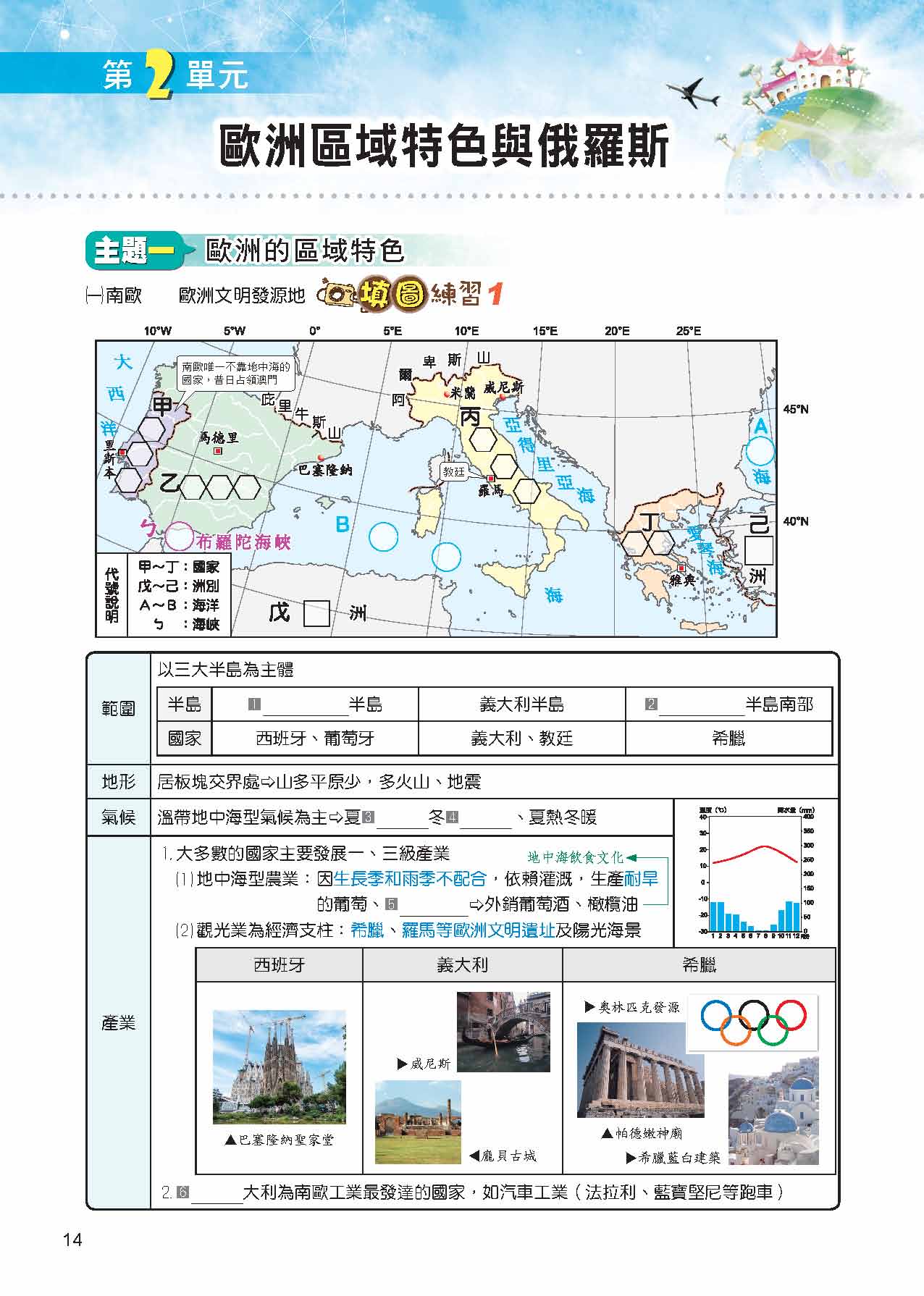Open the 巴塞隆納聖家堂 photo

(x=279, y=1066)
